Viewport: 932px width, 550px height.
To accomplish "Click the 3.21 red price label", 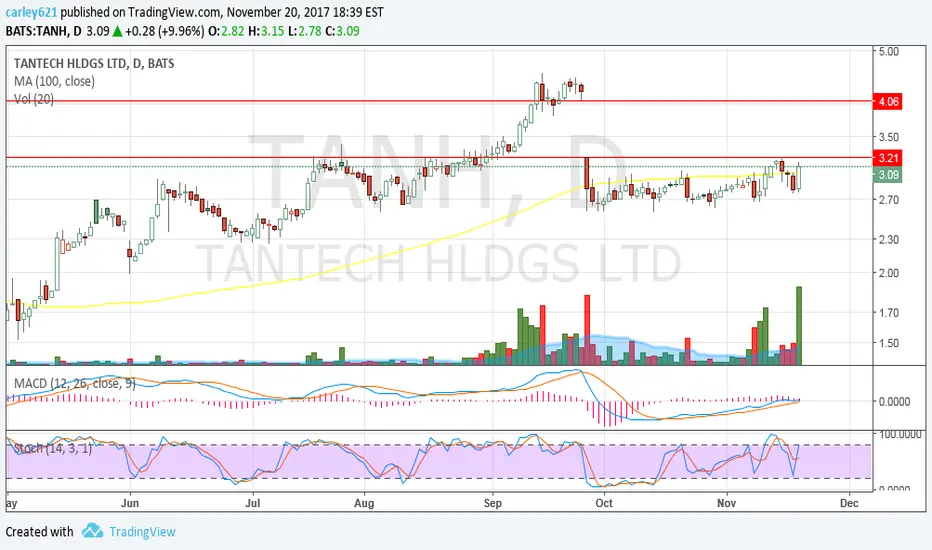I will (x=888, y=158).
